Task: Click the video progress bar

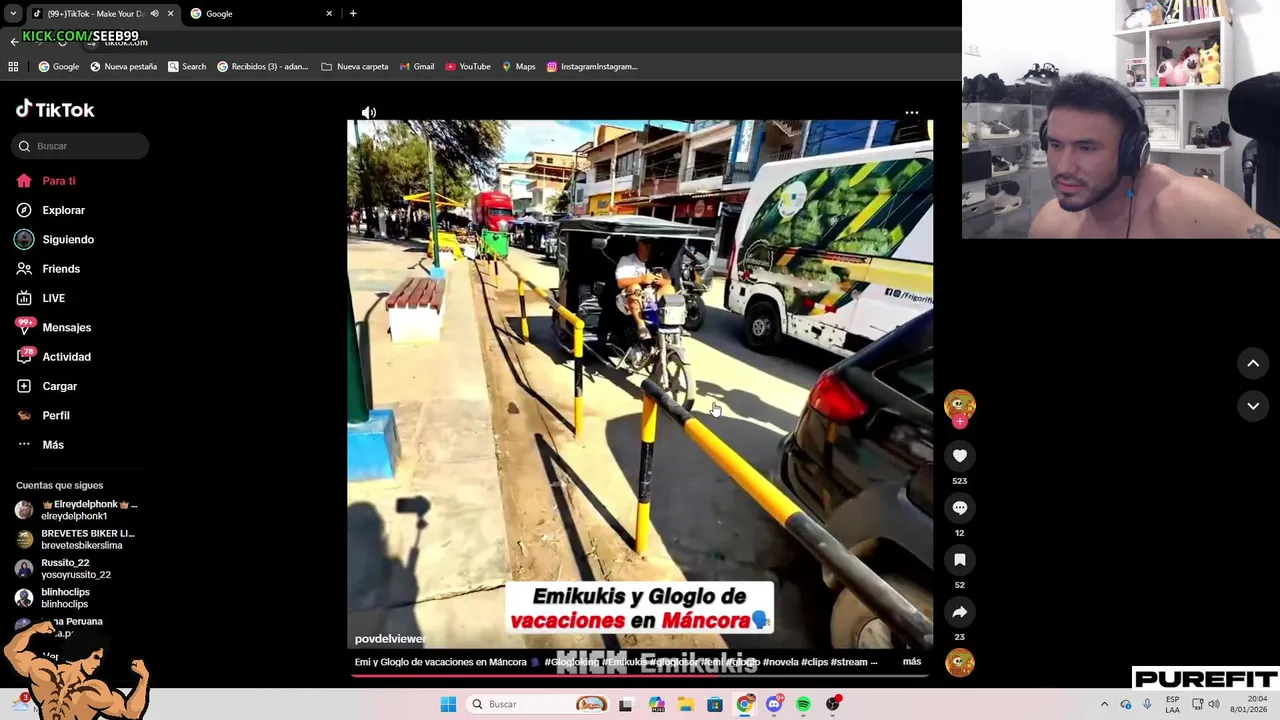Action: (x=640, y=676)
